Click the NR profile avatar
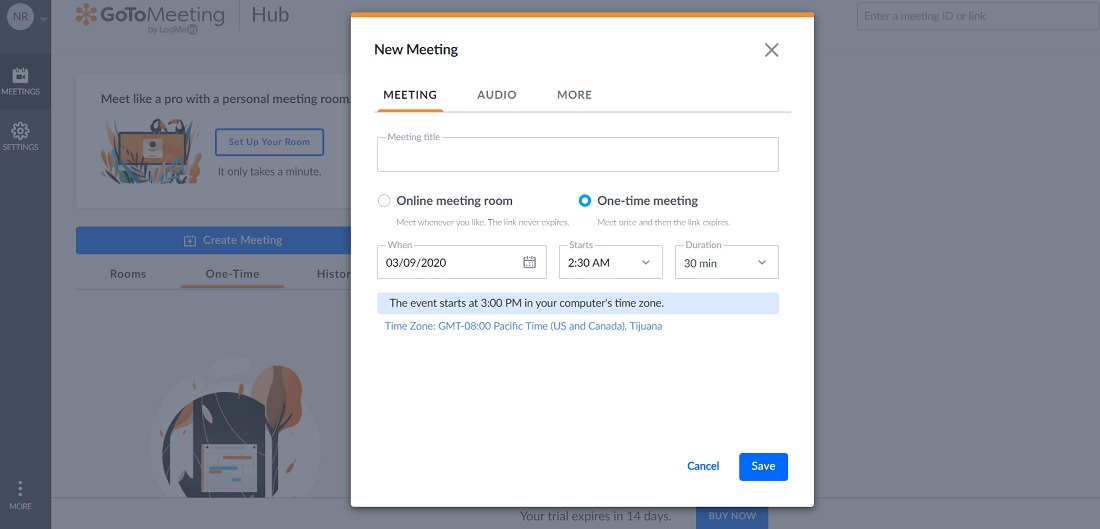 pyautogui.click(x=20, y=17)
